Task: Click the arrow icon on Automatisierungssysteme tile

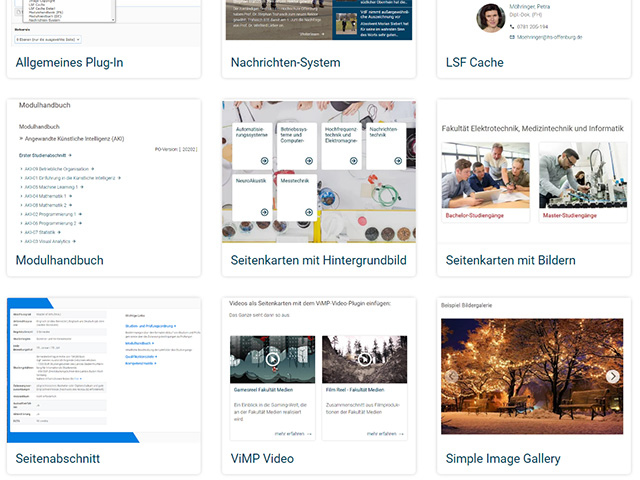Action: click(264, 161)
